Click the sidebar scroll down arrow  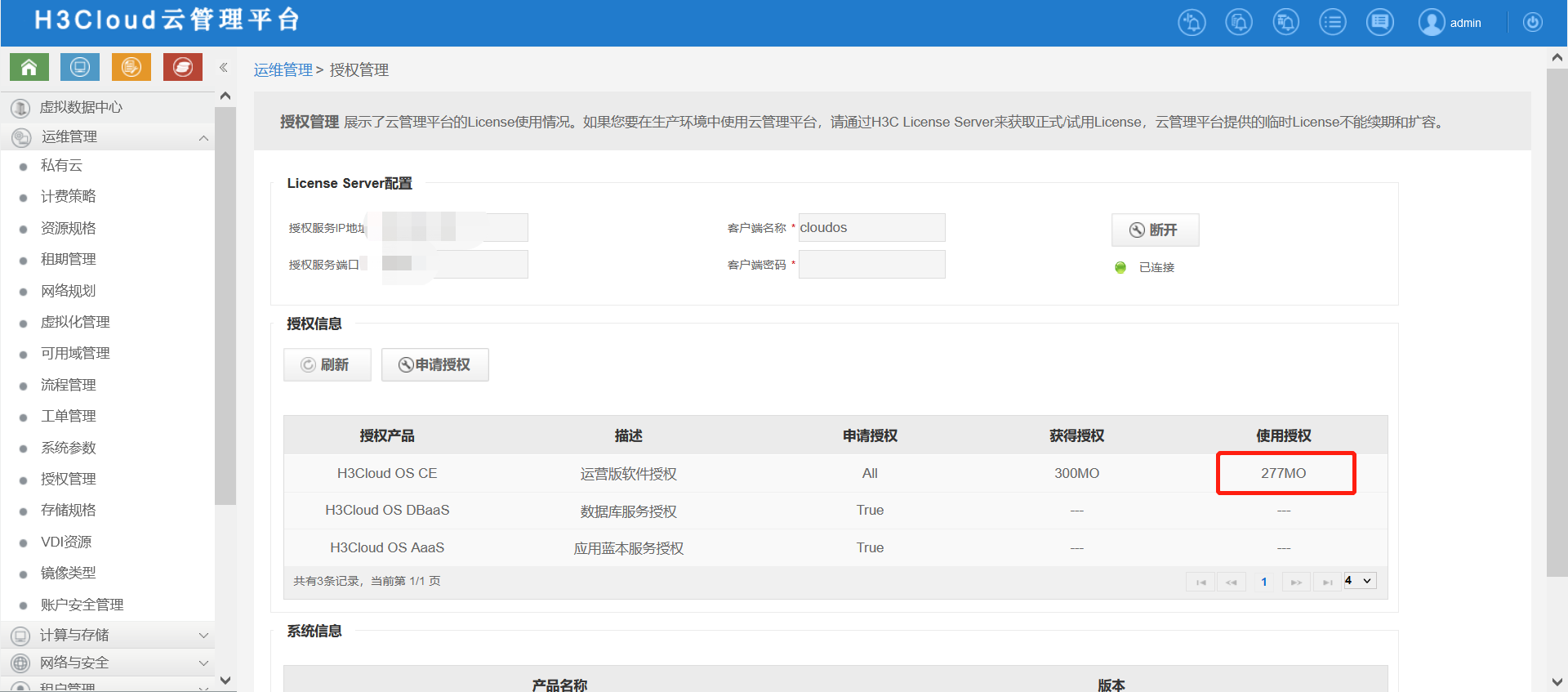(225, 681)
